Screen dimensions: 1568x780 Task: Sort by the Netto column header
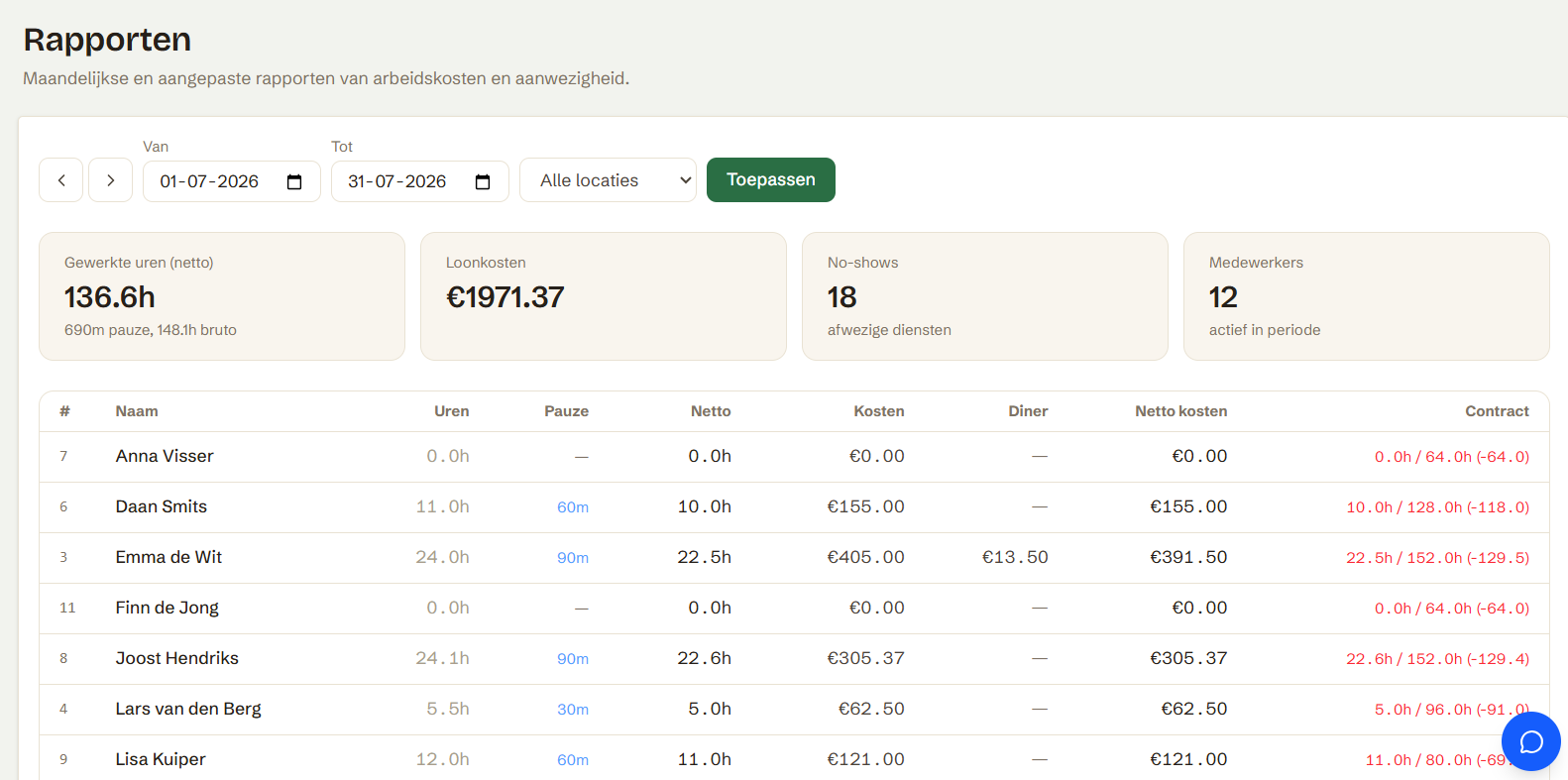711,411
